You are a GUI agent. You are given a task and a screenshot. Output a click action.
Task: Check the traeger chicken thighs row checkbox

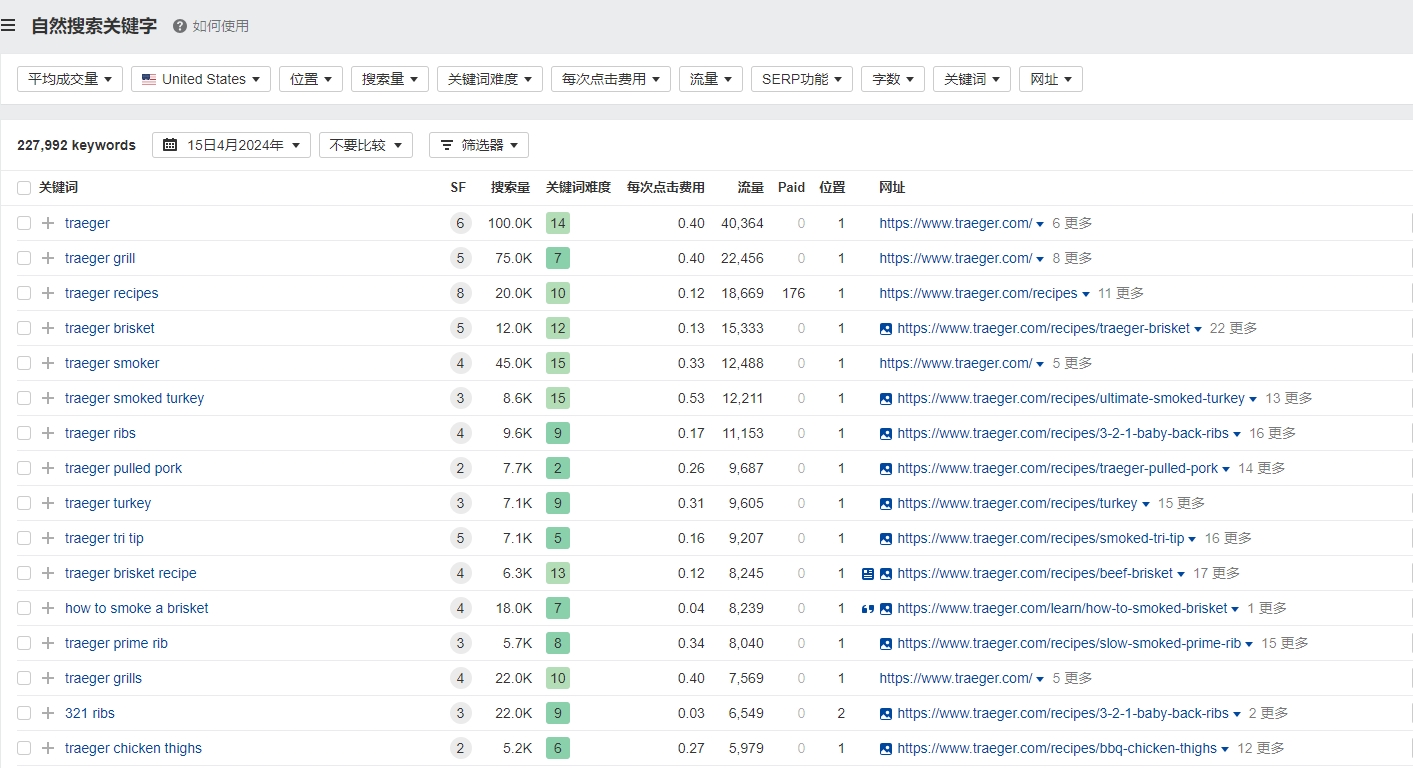[24, 748]
